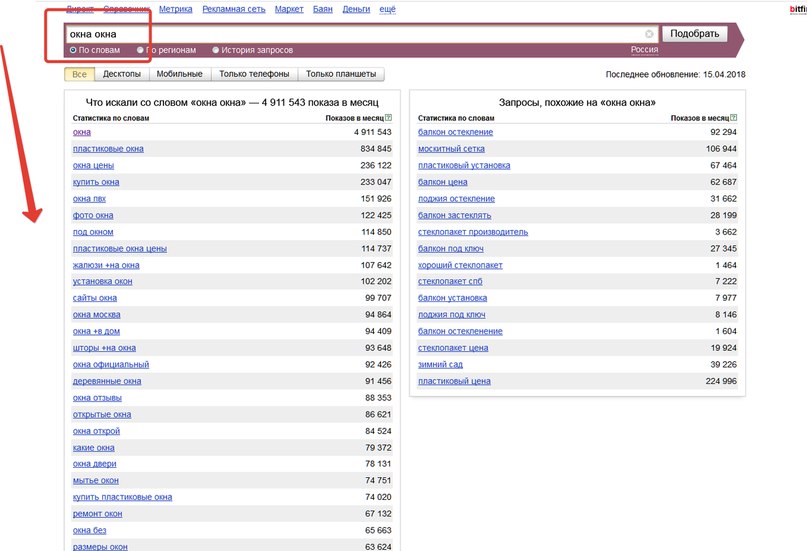Viewport: 807px width, 551px height.
Task: Open the help icon beside right 'Показов в месяц'
Action: point(733,118)
